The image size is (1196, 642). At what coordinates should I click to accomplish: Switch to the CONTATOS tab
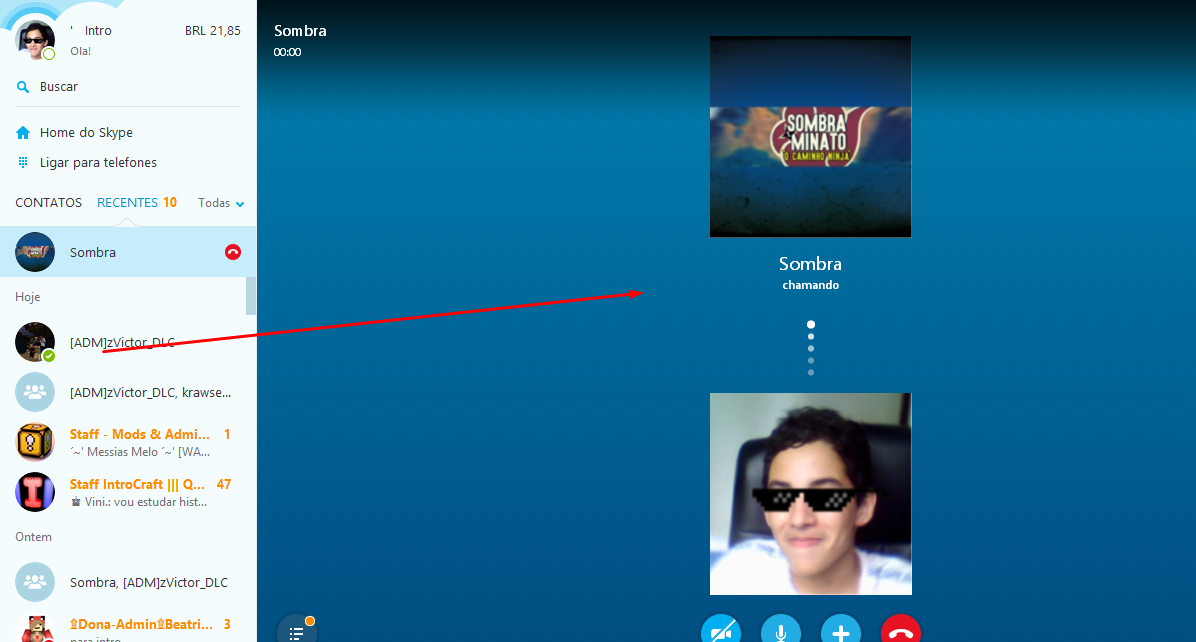tap(48, 203)
